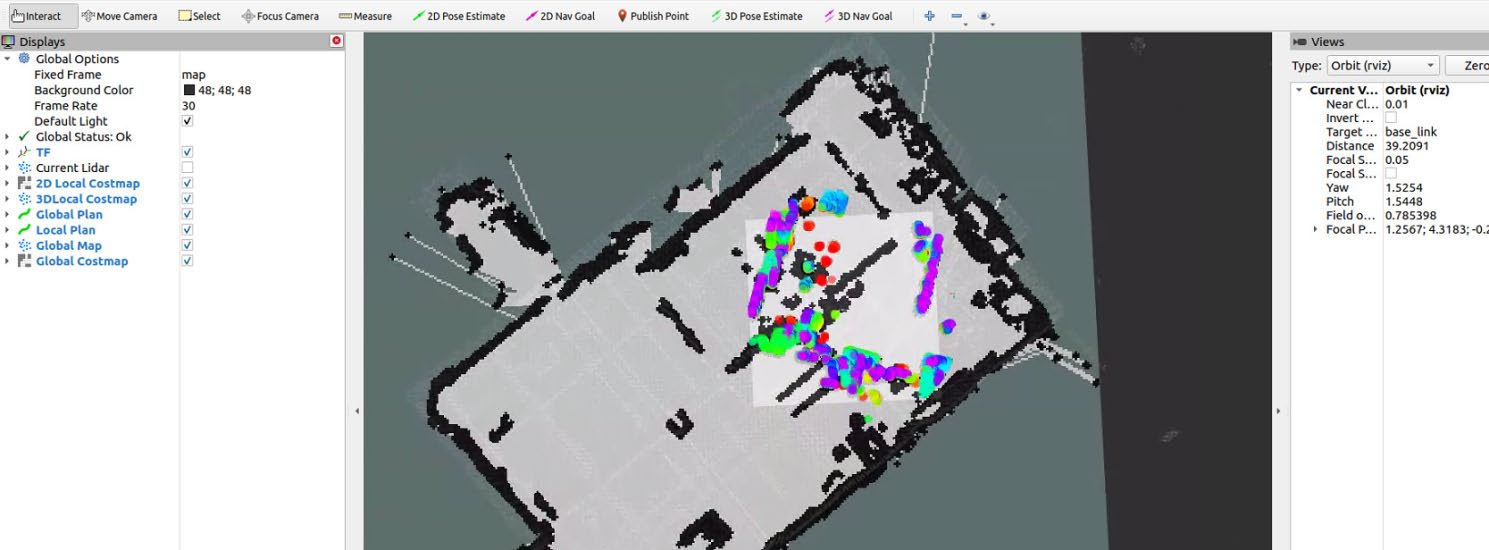Toggle the Default Light checkbox
Screen dimensions: 1489x550
(187, 121)
